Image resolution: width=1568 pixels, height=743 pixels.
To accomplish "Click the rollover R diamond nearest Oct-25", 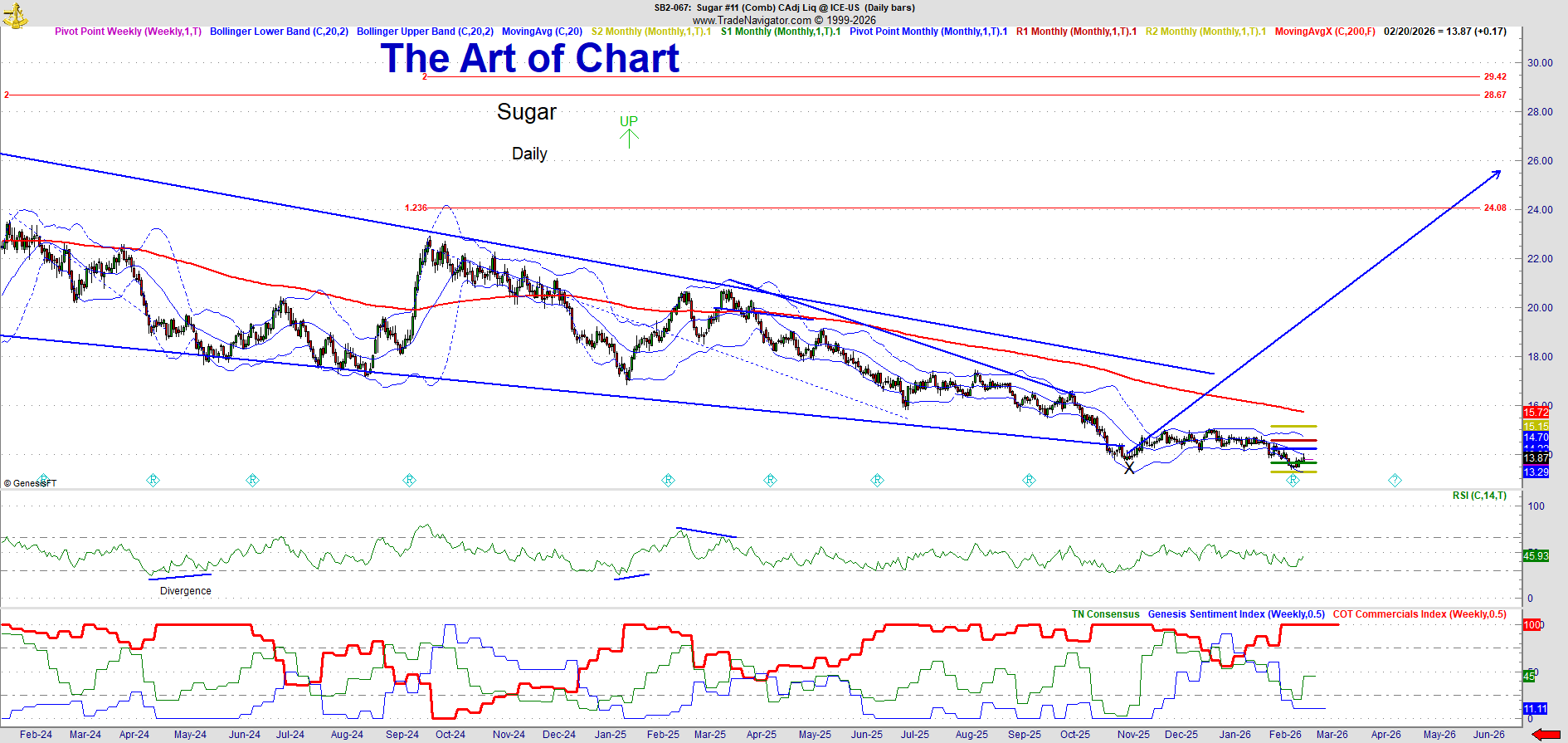I will tap(1029, 480).
